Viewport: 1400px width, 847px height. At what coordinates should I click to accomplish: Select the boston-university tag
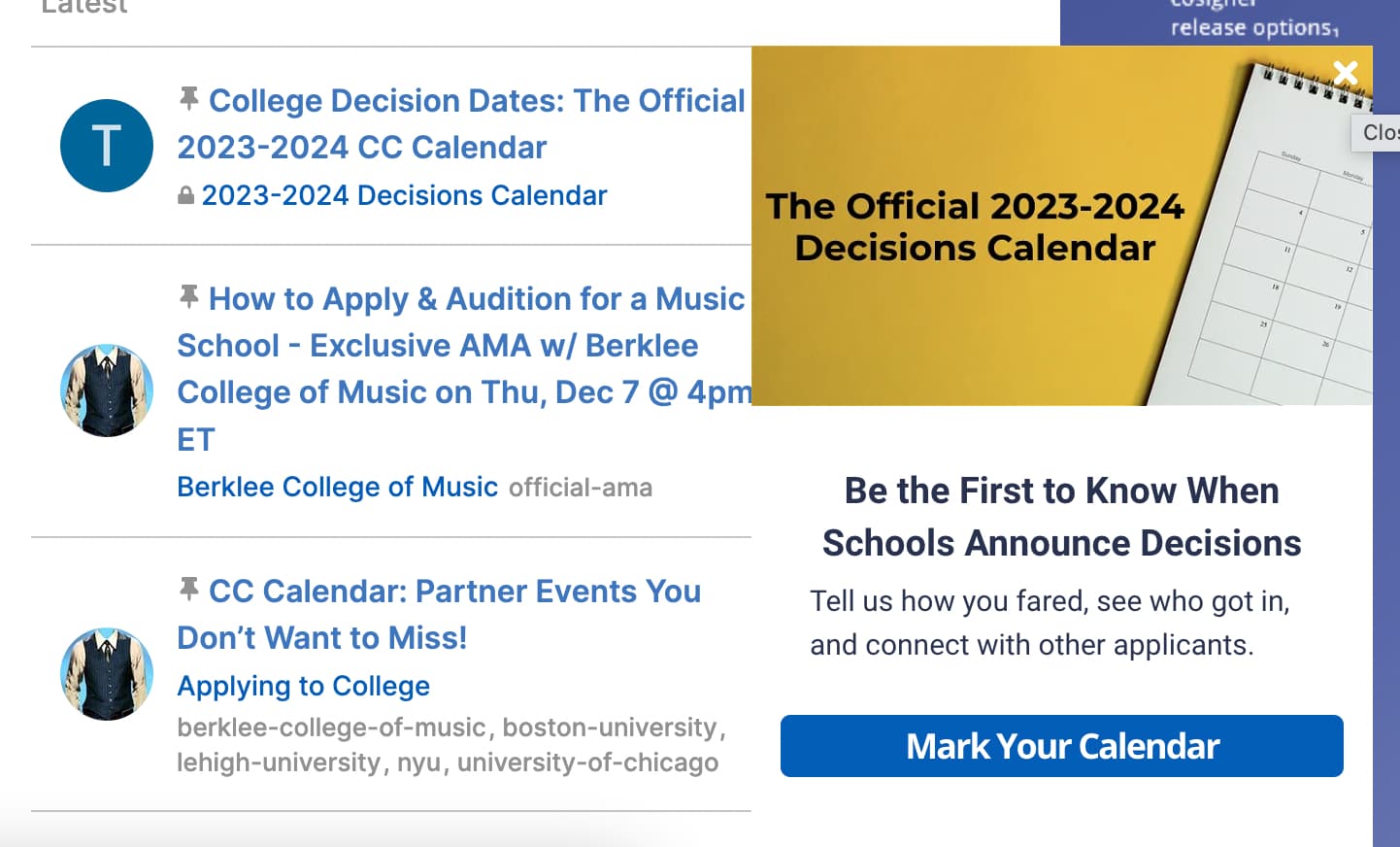click(609, 728)
